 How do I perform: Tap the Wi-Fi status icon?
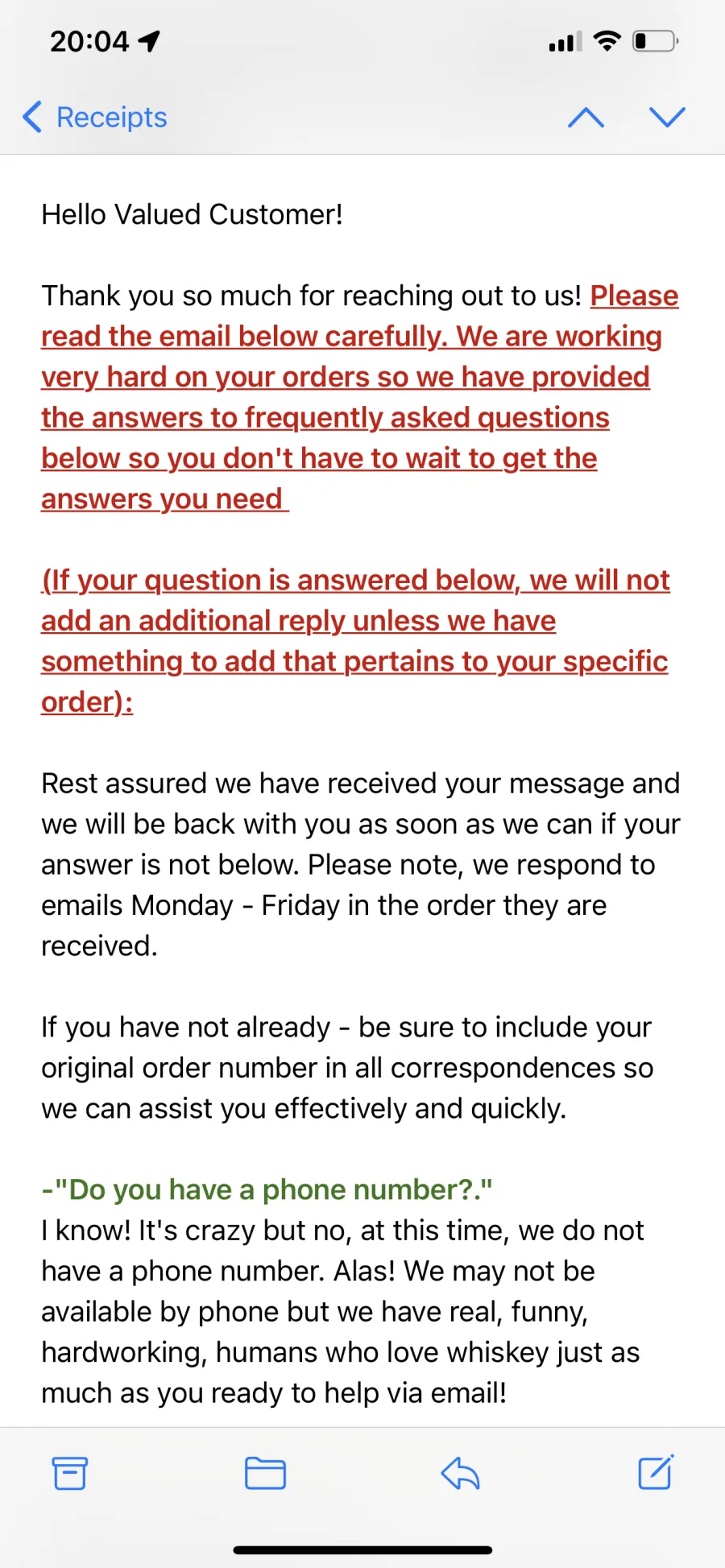607,41
